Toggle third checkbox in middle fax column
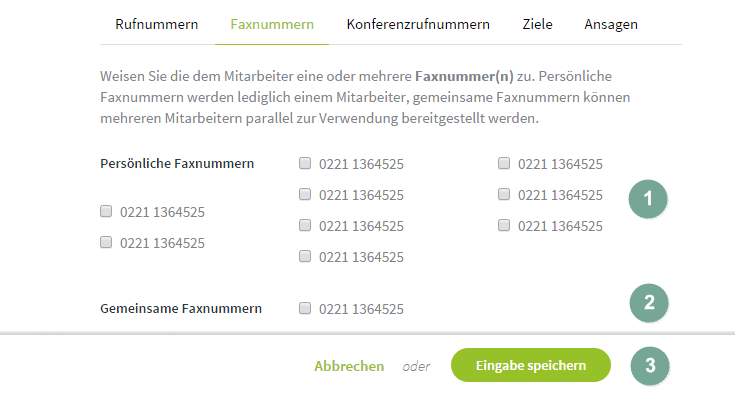735x395 pixels. click(305, 225)
